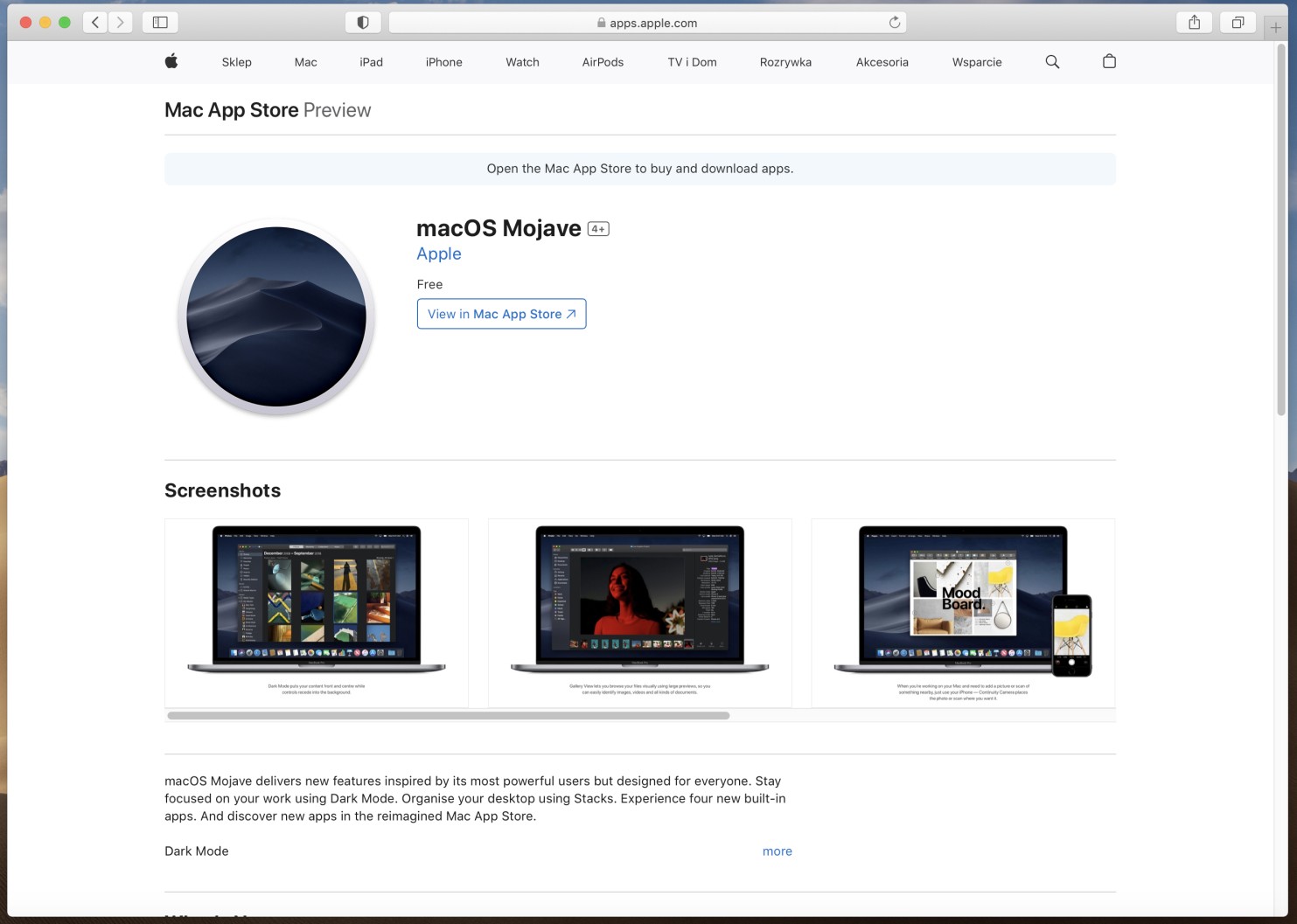This screenshot has height=924, width=1297.
Task: Click the Open the Mac App Store banner
Action: pyautogui.click(x=640, y=169)
